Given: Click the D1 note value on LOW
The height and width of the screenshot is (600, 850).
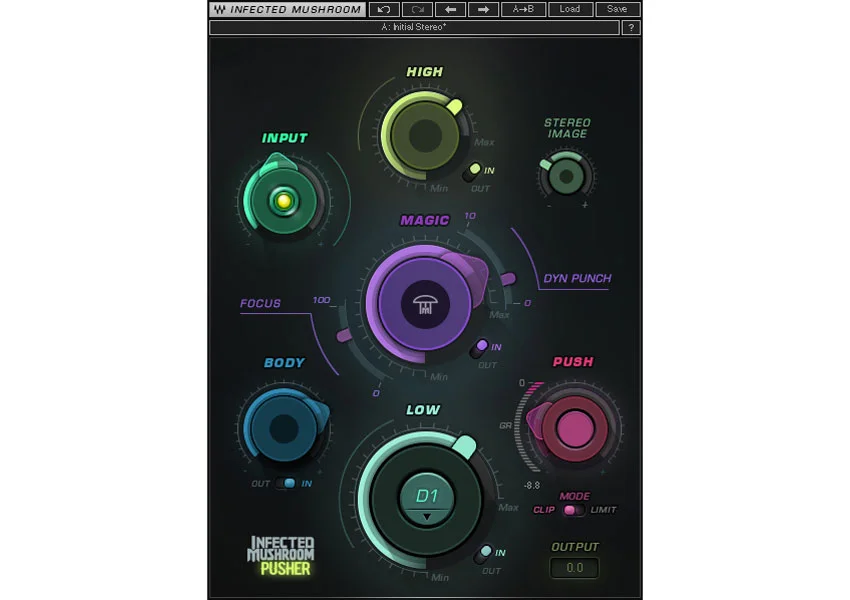Looking at the screenshot, I should [426, 495].
